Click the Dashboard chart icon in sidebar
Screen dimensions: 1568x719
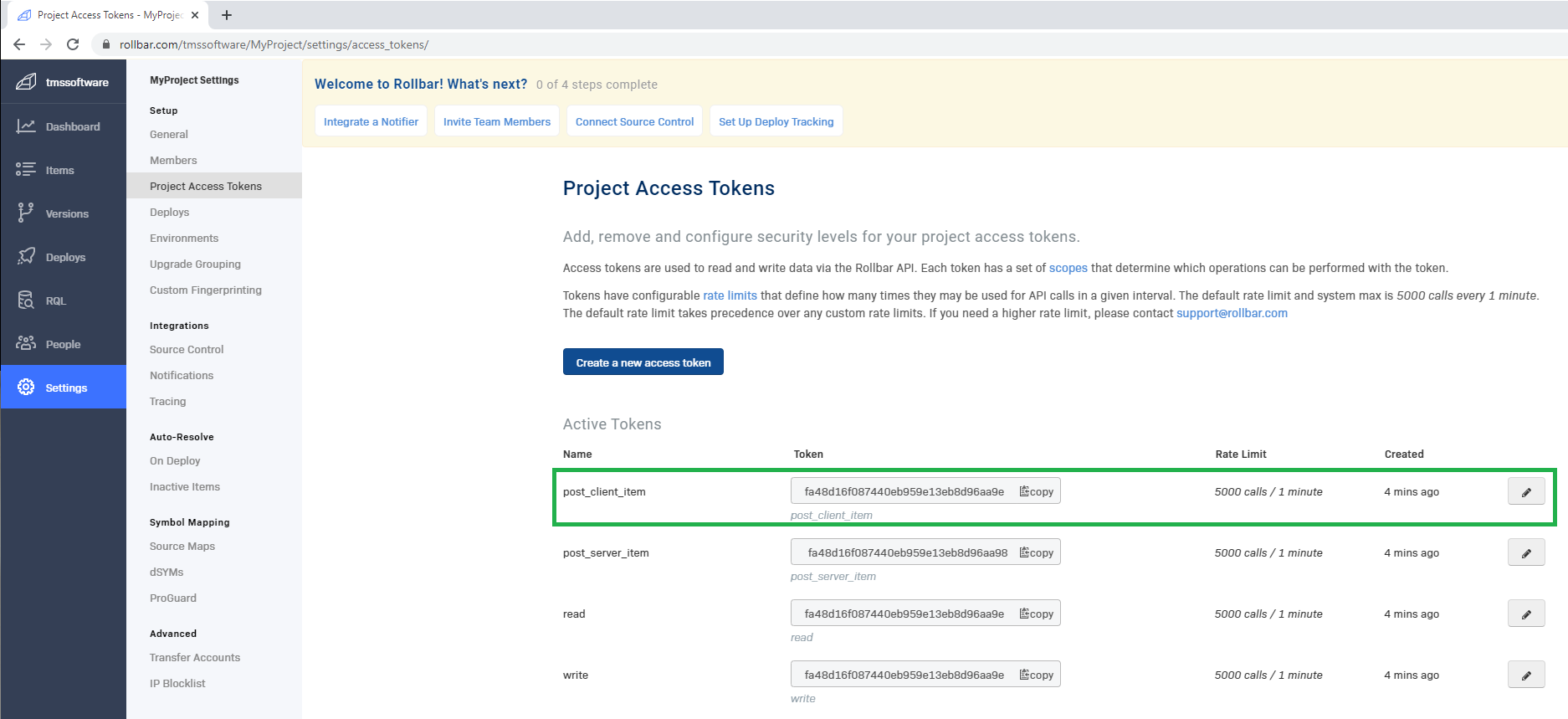click(26, 126)
